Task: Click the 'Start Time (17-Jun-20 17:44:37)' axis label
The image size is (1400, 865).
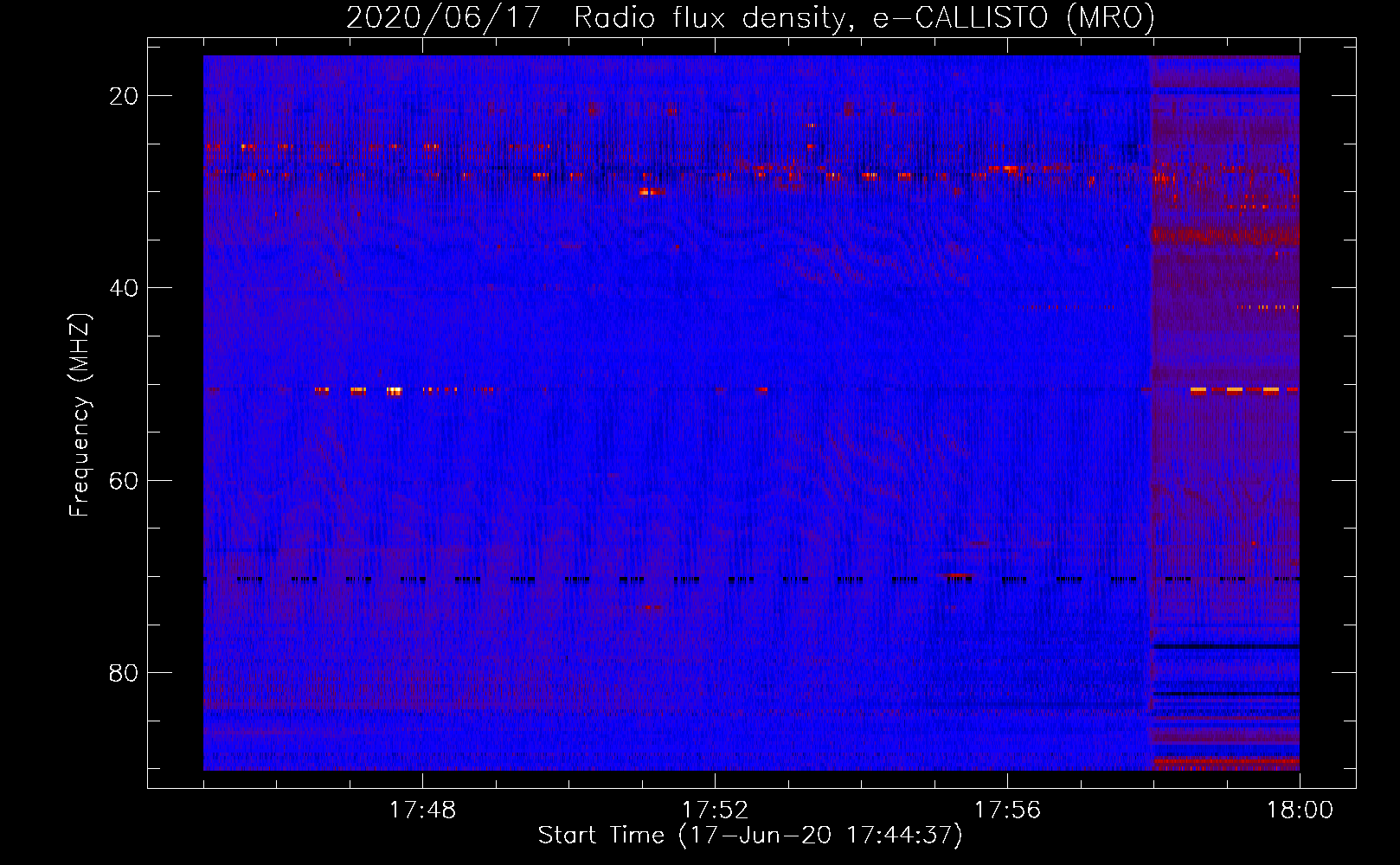Action: pos(750,836)
